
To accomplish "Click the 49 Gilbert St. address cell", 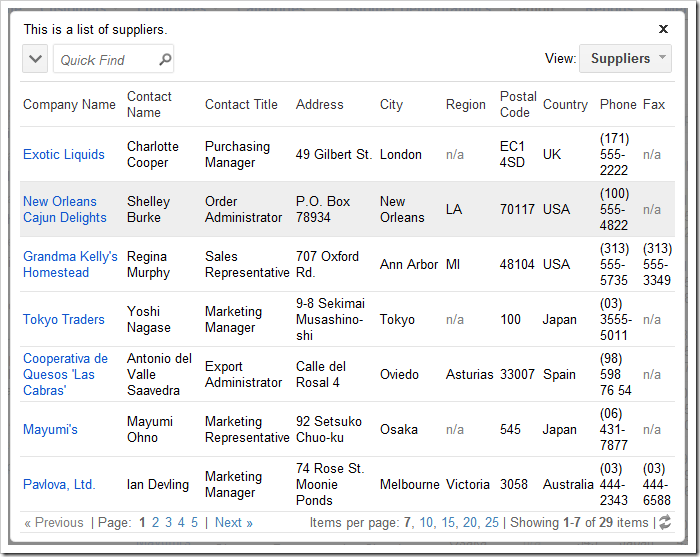I will tap(333, 154).
